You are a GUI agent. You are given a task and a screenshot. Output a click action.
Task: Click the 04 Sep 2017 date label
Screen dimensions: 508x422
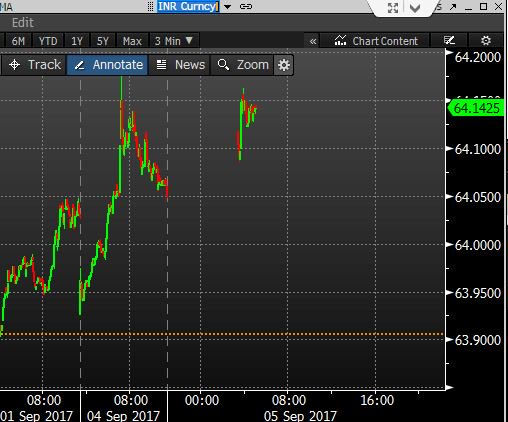click(x=123, y=416)
